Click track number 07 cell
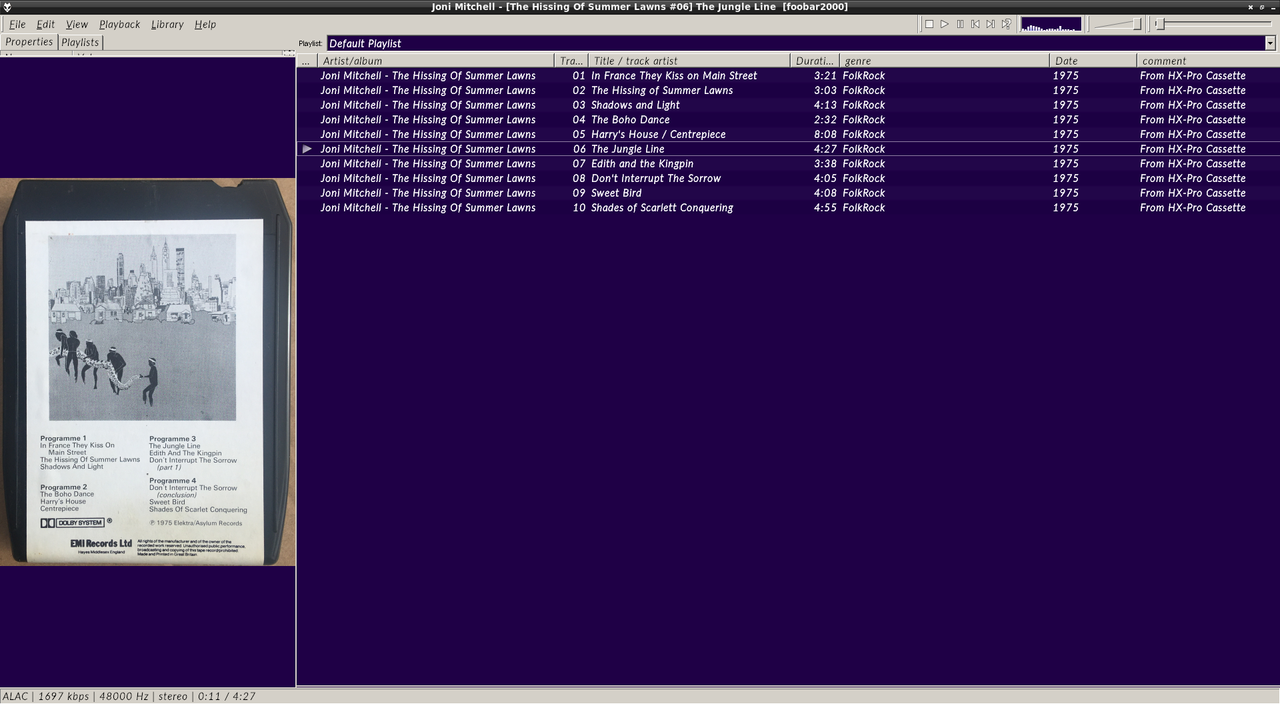 click(579, 163)
